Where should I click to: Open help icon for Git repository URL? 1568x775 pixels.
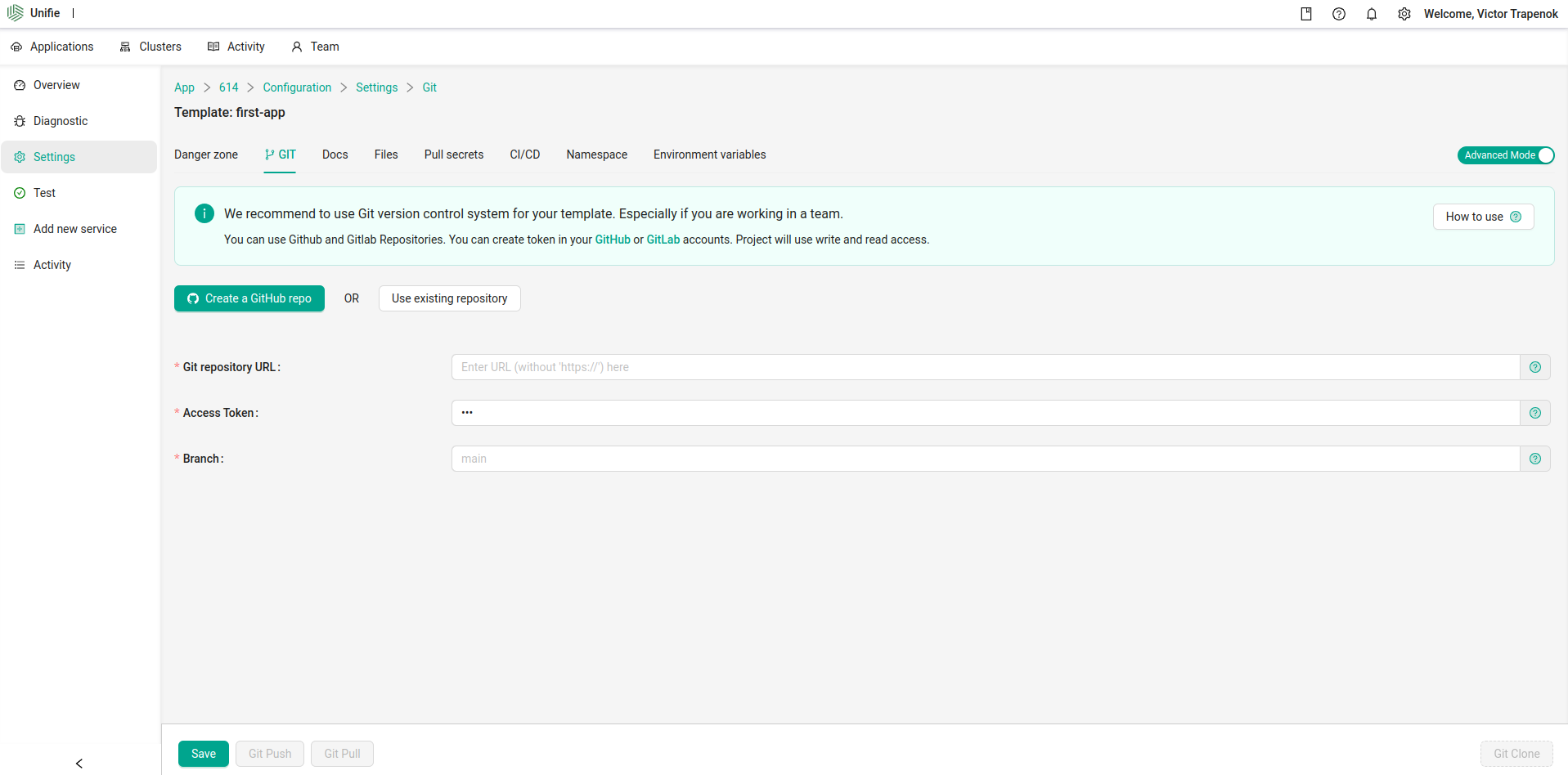(x=1535, y=367)
